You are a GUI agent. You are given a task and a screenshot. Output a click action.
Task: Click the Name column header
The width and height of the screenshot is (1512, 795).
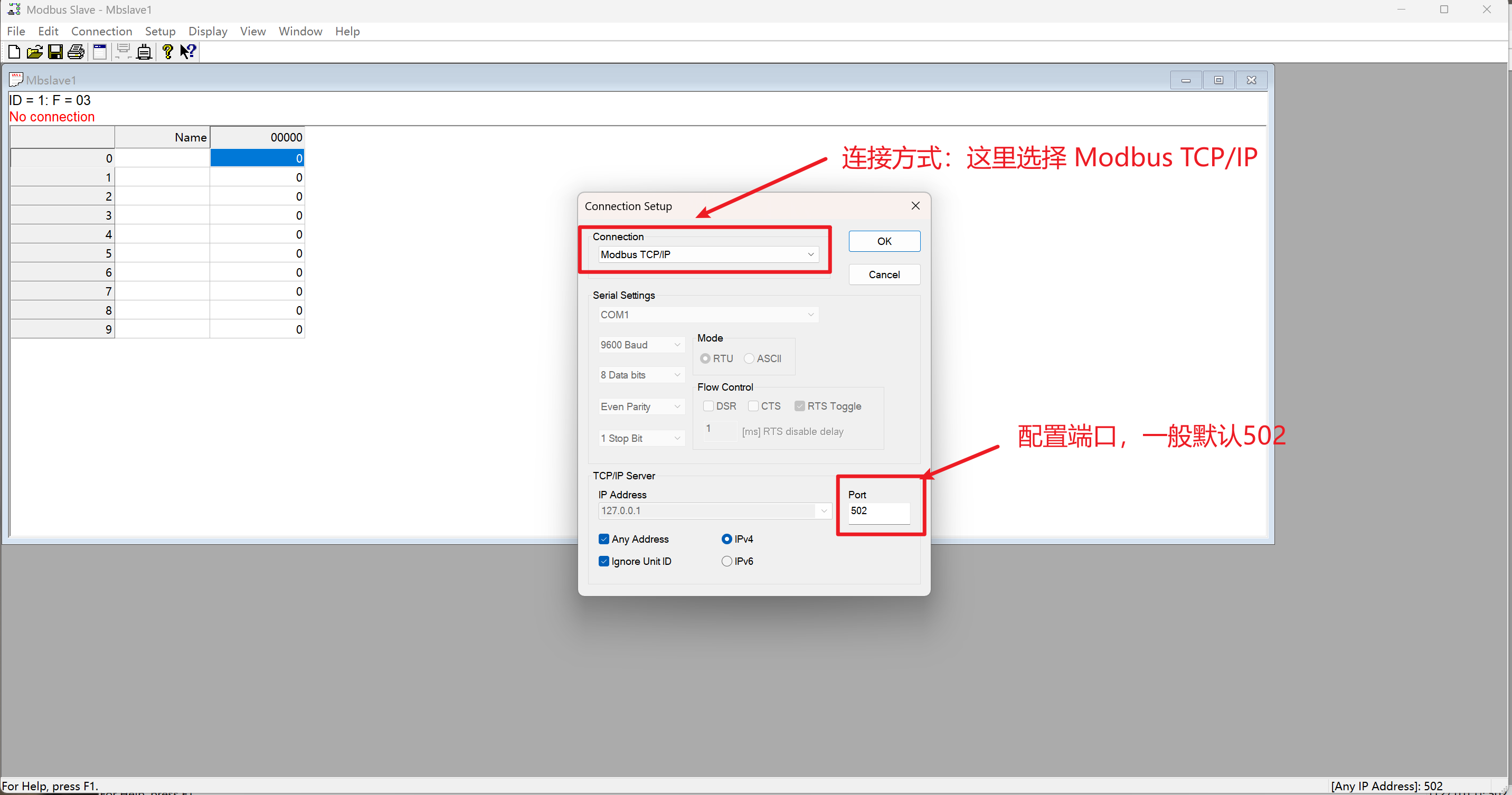click(162, 137)
